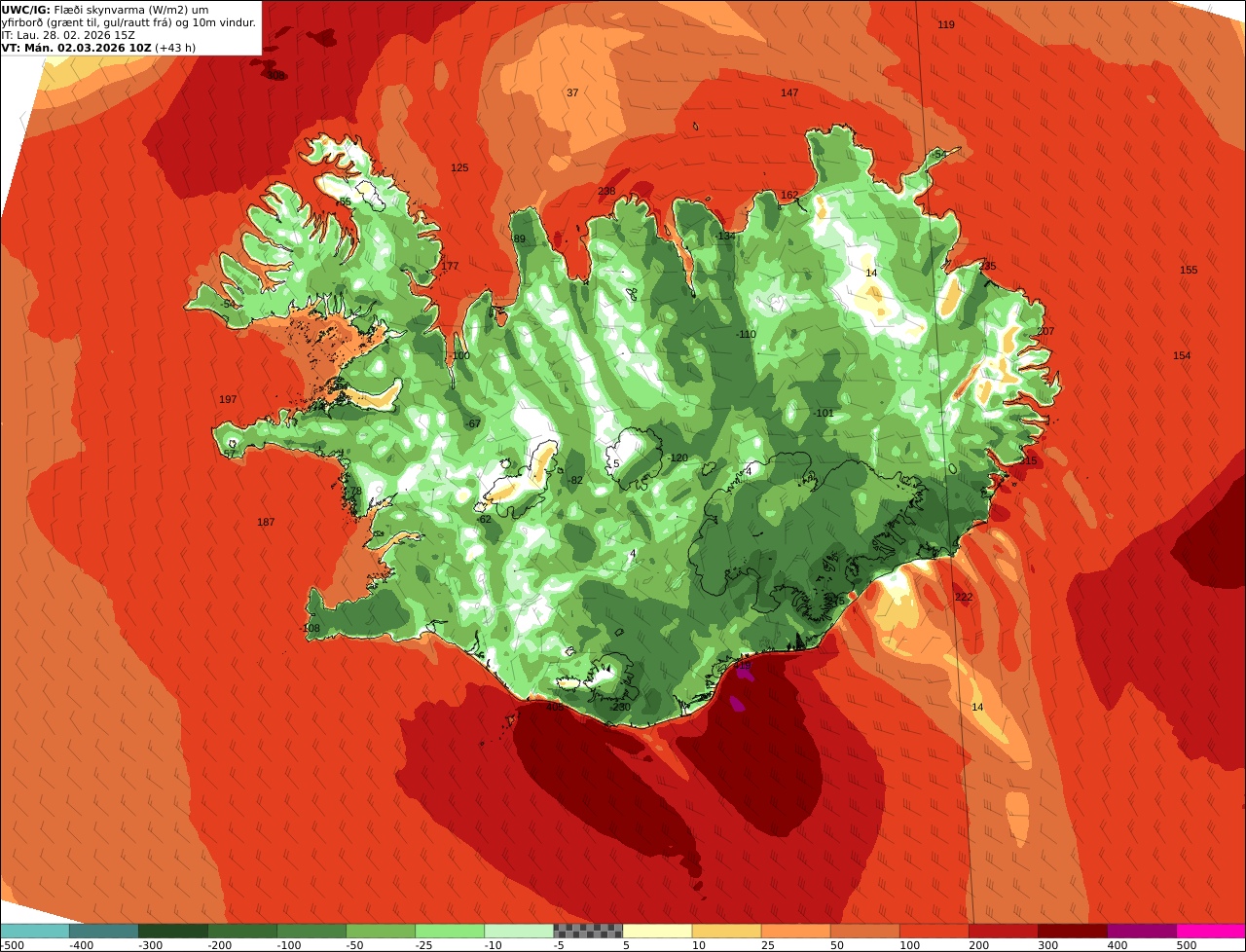Image resolution: width=1246 pixels, height=952 pixels.
Task: Select the map value 187
Action: [x=266, y=522]
